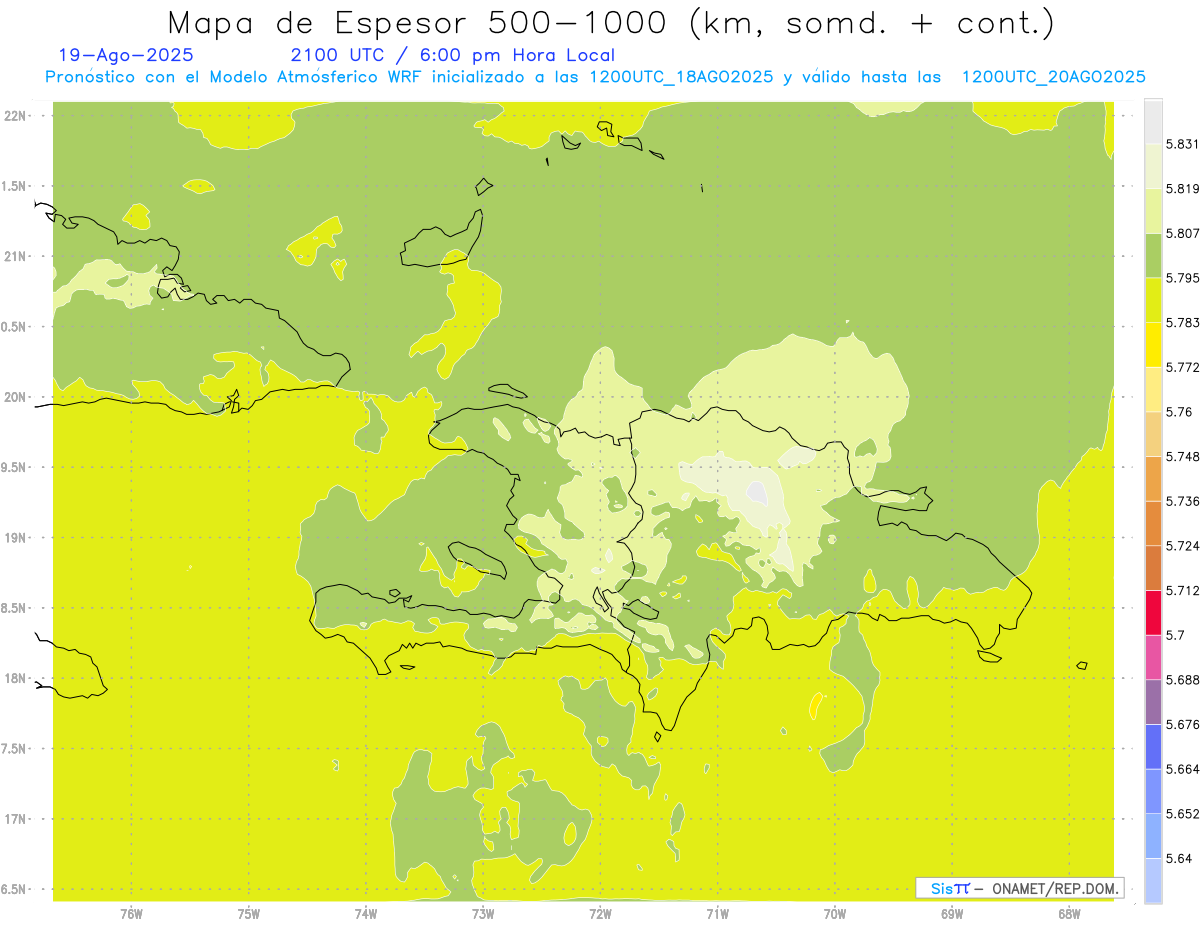Click legend value '5.76'
Viewport: 1200px width, 927px height.
pyautogui.click(x=1178, y=412)
